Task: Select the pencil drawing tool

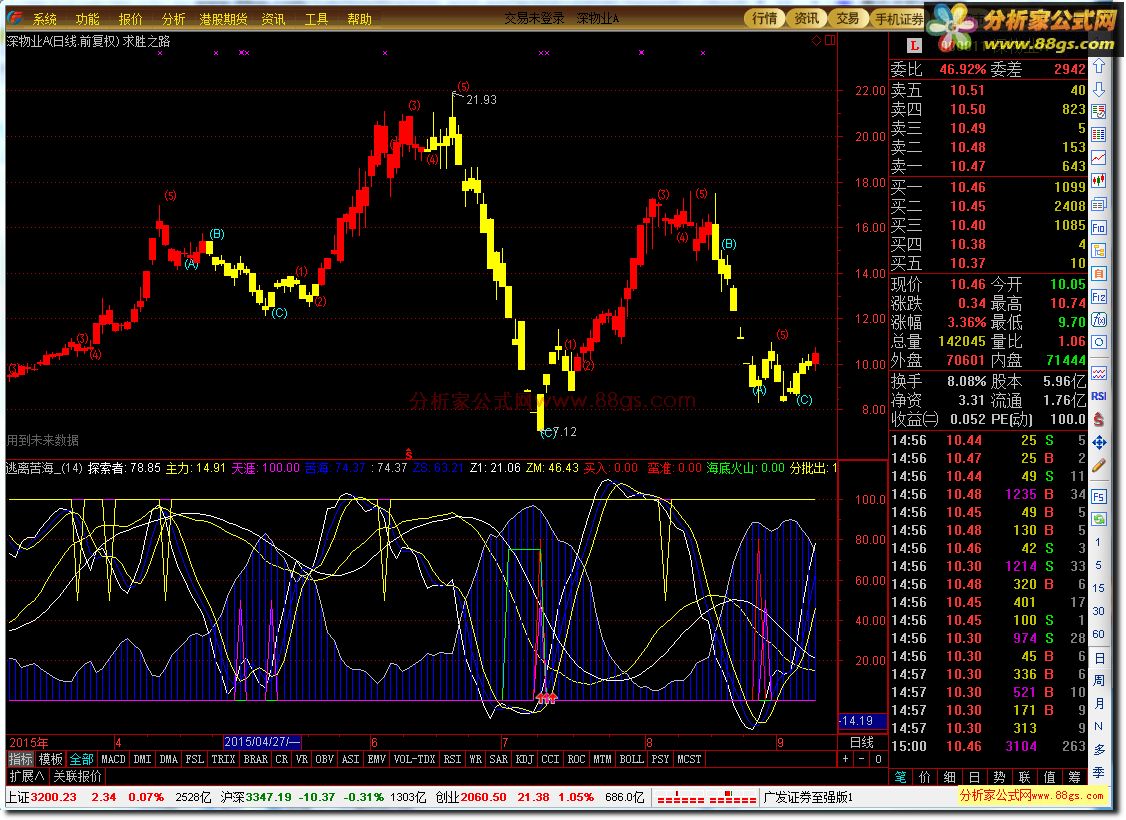Action: click(1099, 466)
